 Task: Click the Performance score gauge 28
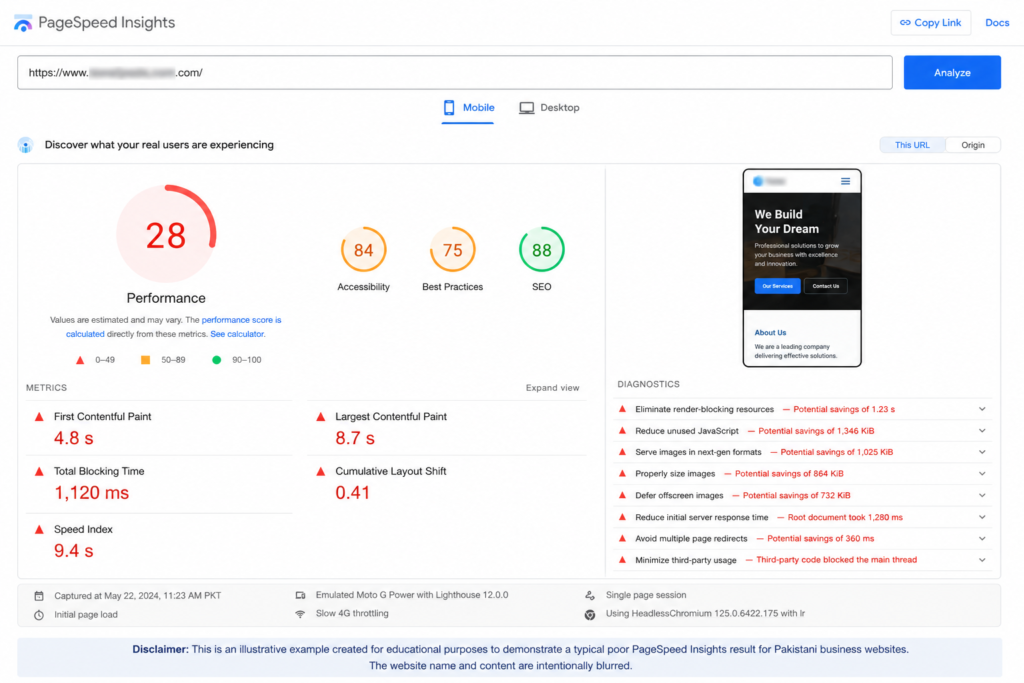pos(166,235)
